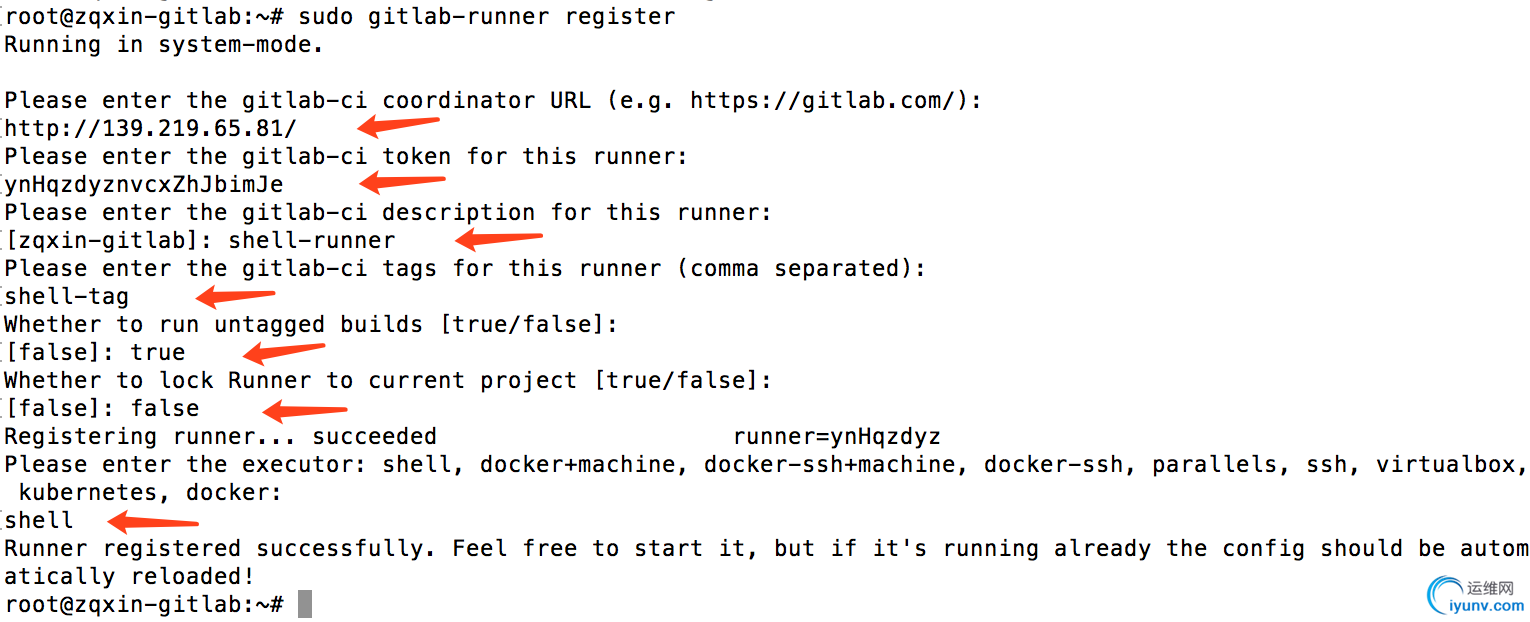The height and width of the screenshot is (622, 1530).
Task: Click the http://139.219.65.81/ URL text
Action: [151, 128]
